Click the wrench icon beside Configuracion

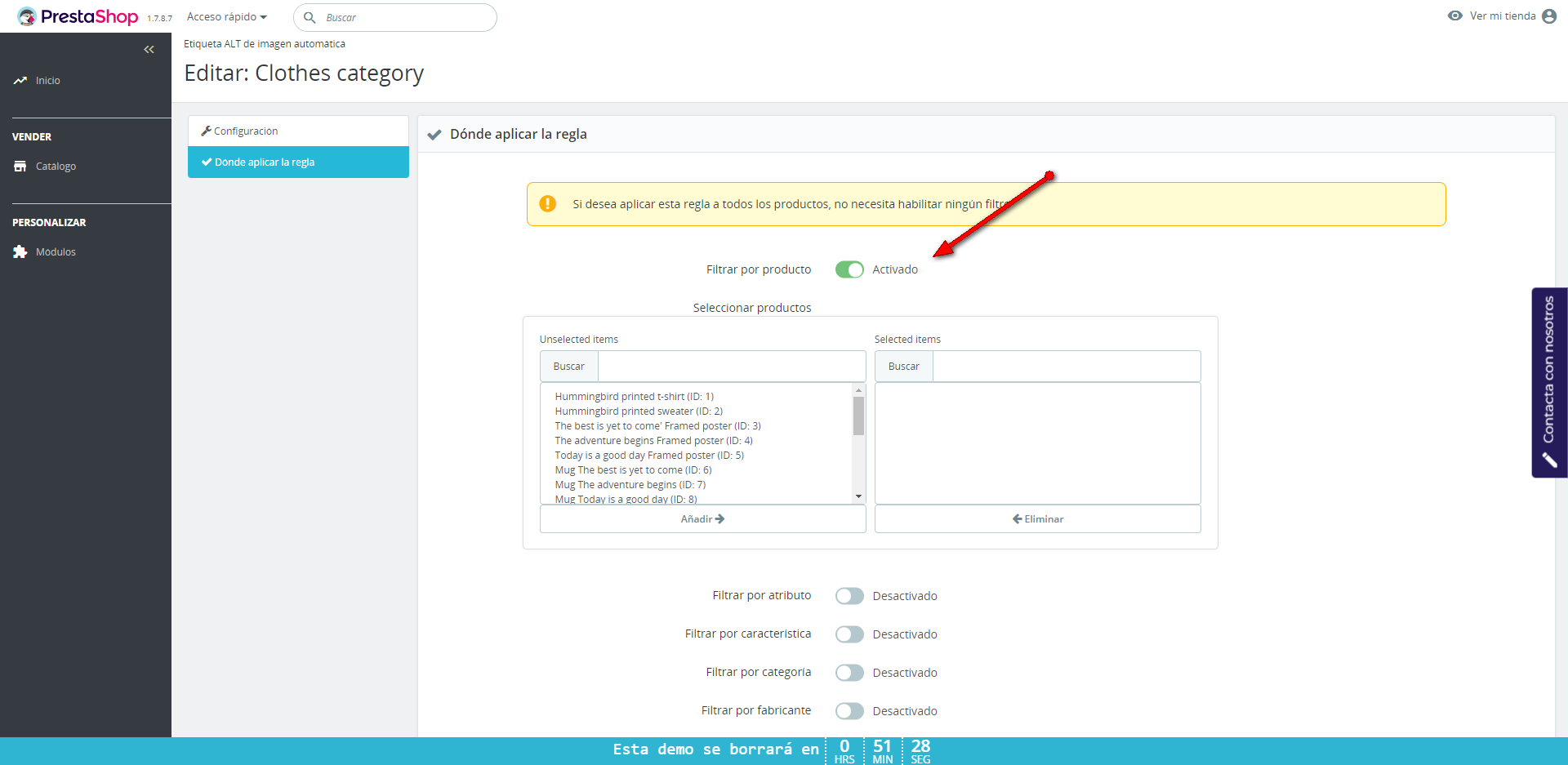(x=207, y=131)
